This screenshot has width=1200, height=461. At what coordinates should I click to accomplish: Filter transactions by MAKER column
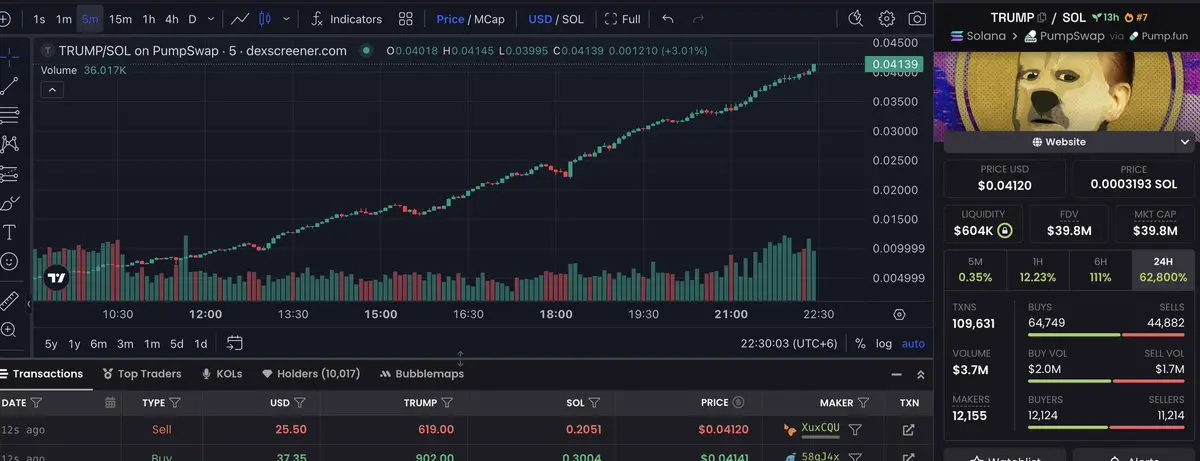(864, 403)
